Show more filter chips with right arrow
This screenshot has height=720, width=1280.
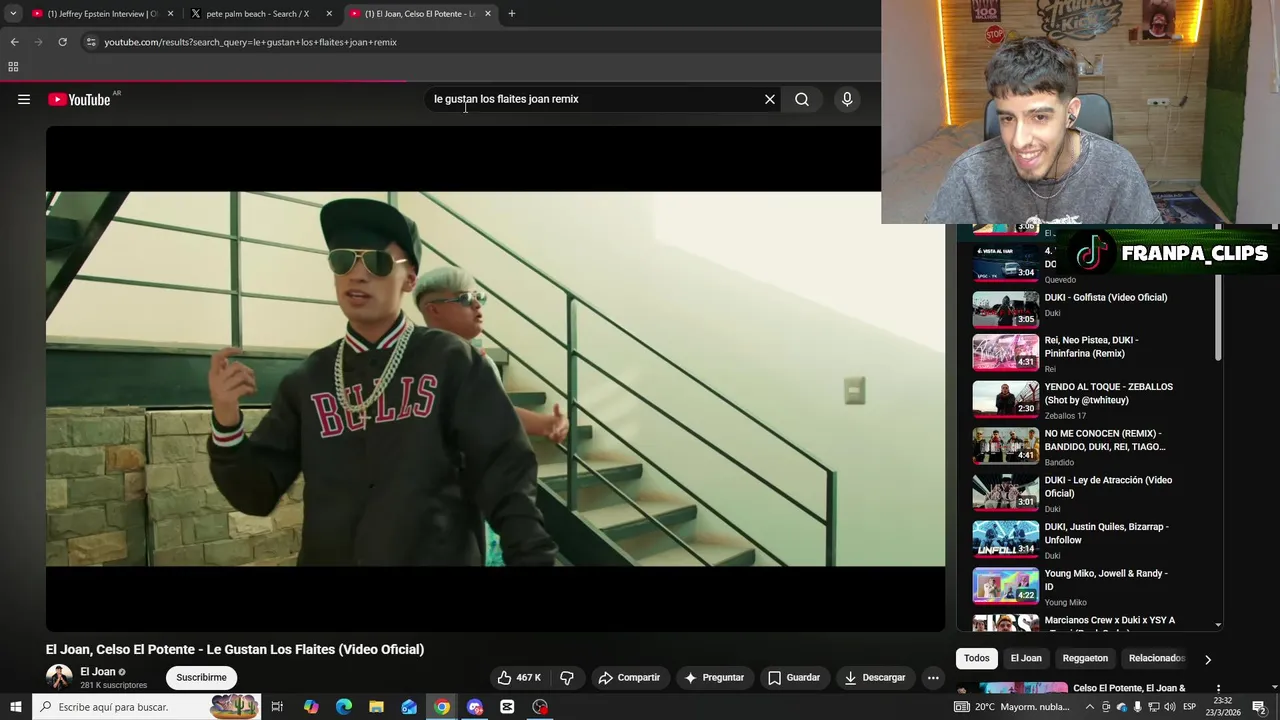[1207, 659]
